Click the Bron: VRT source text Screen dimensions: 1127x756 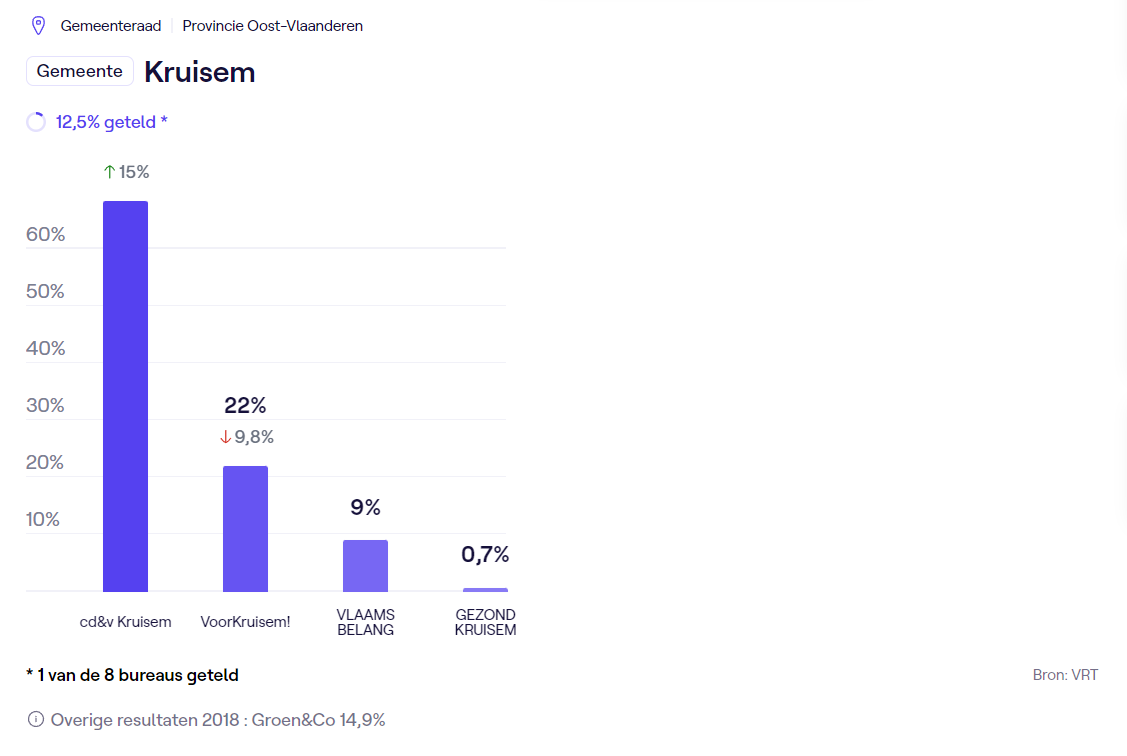coord(1065,675)
